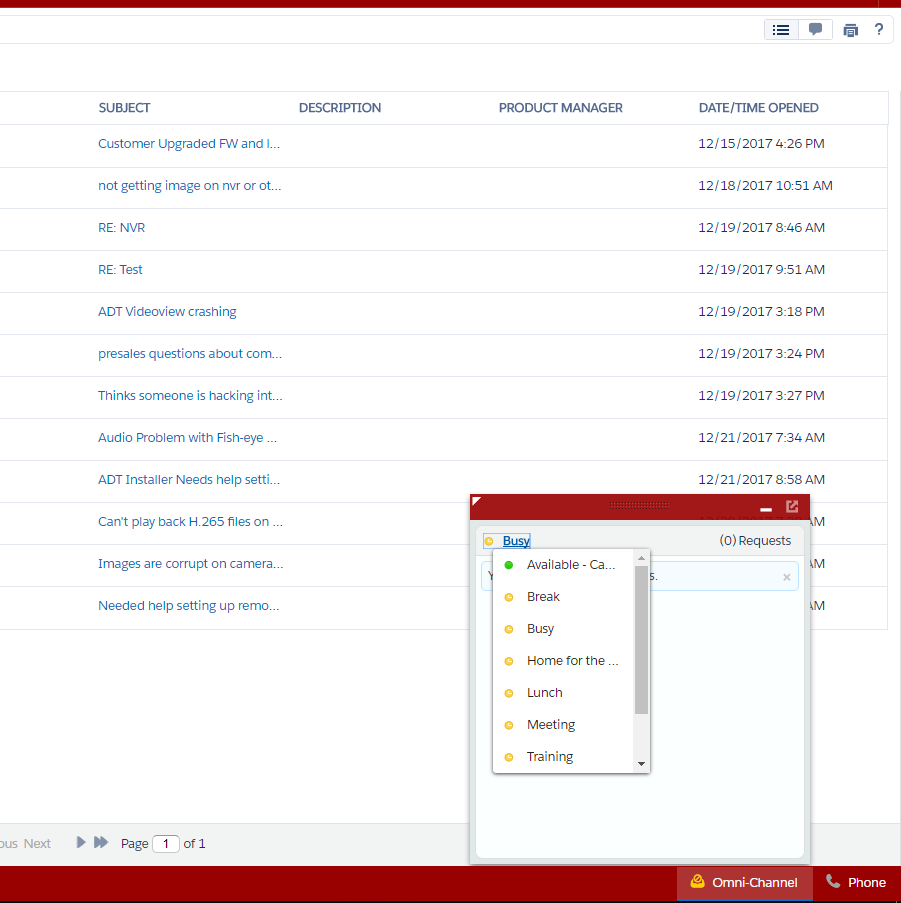Open the Busy status dropdown
The height and width of the screenshot is (903, 901).
coord(516,541)
